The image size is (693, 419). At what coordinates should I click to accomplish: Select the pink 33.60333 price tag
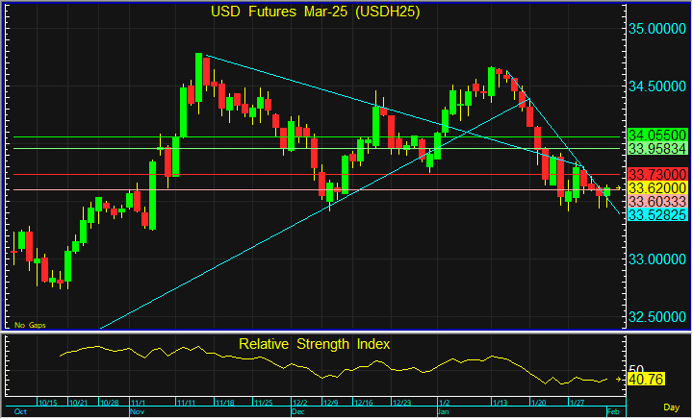click(x=657, y=201)
